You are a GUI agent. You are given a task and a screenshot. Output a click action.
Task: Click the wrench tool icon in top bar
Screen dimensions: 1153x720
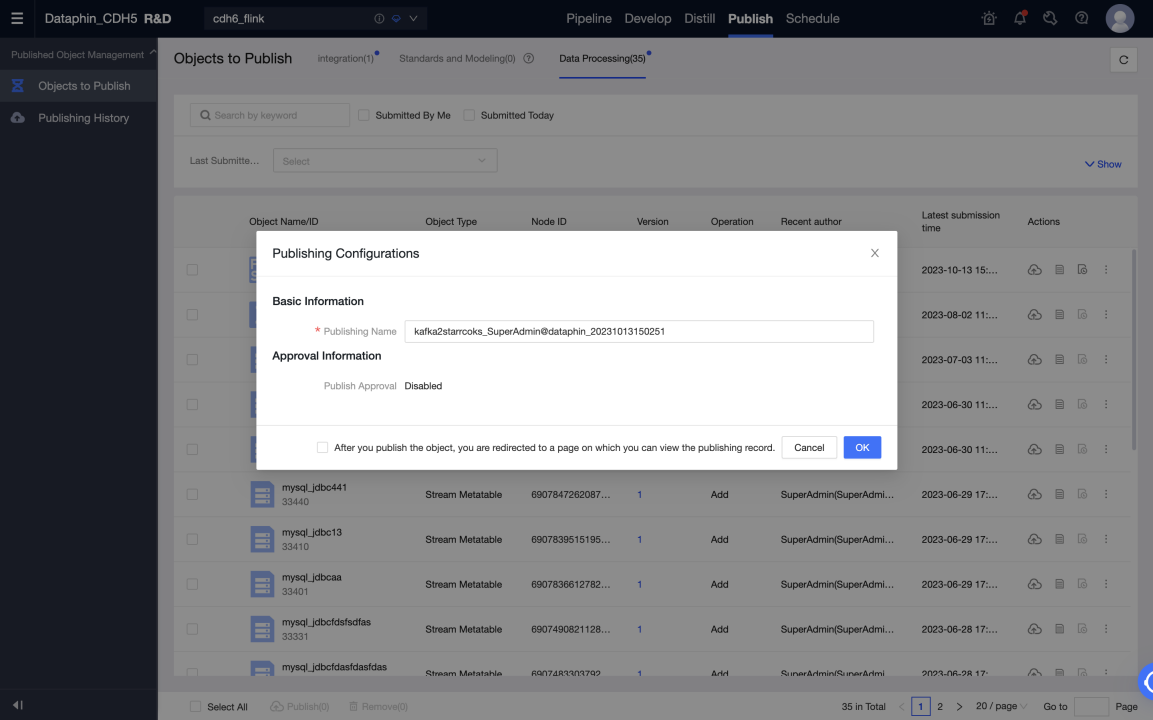1051,18
